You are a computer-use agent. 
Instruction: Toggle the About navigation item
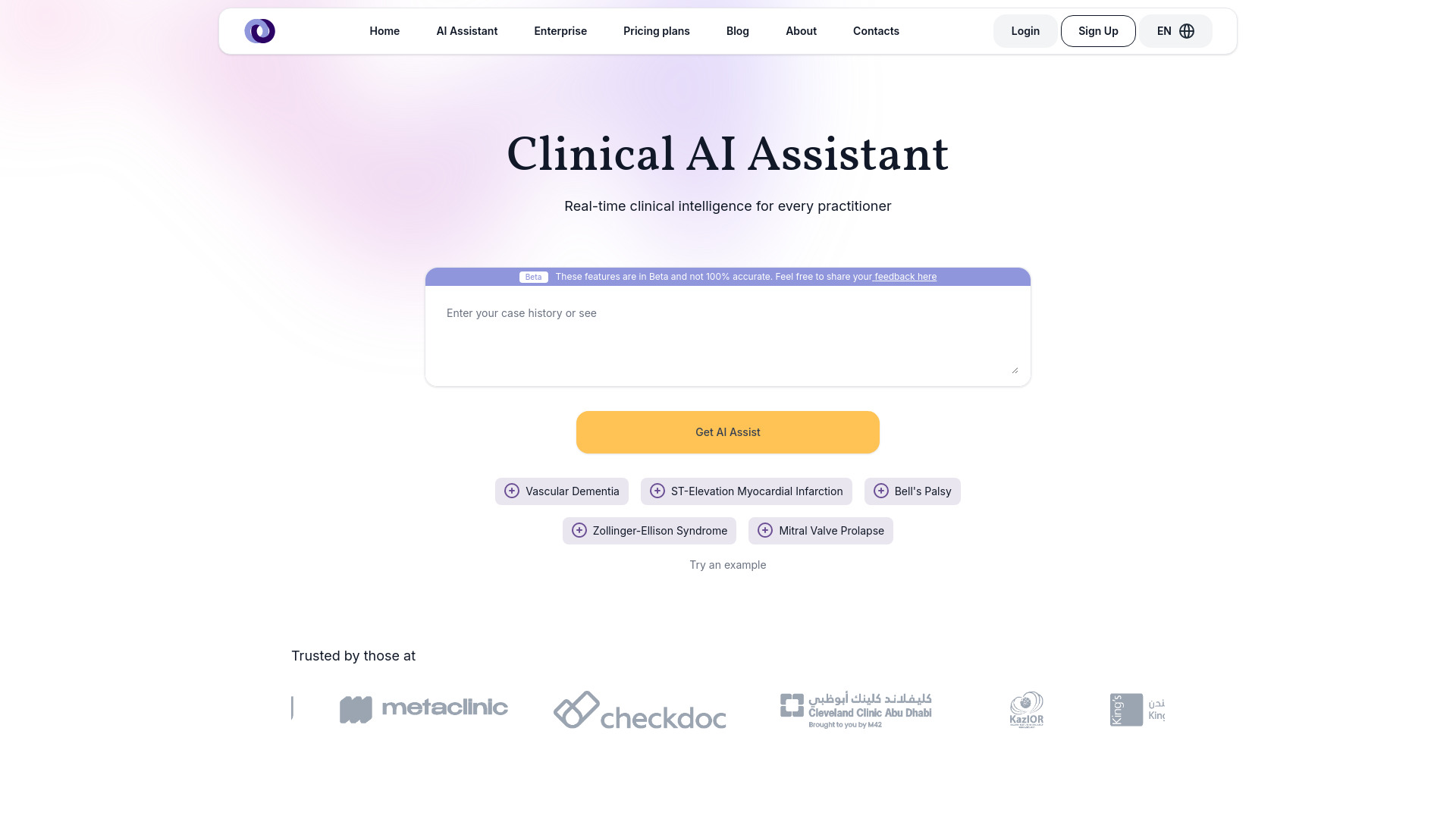(801, 31)
